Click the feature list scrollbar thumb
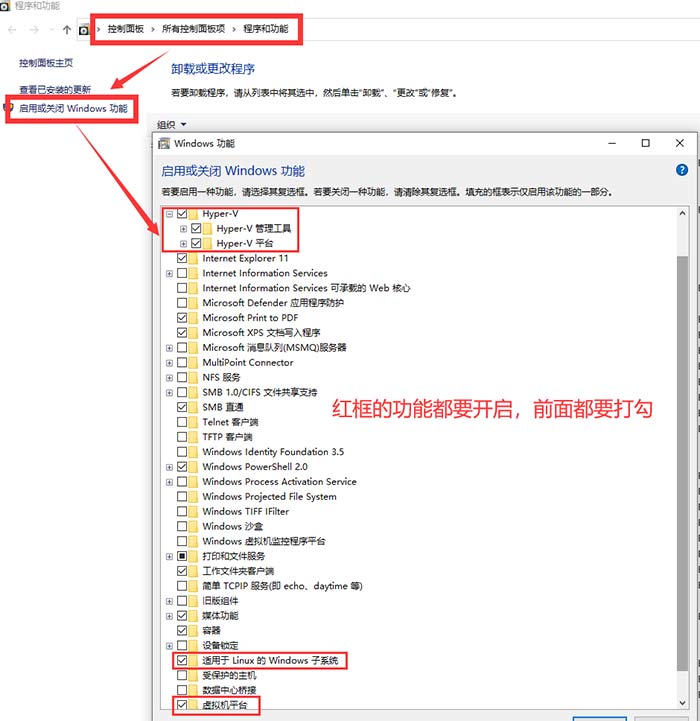 pyautogui.click(x=683, y=463)
